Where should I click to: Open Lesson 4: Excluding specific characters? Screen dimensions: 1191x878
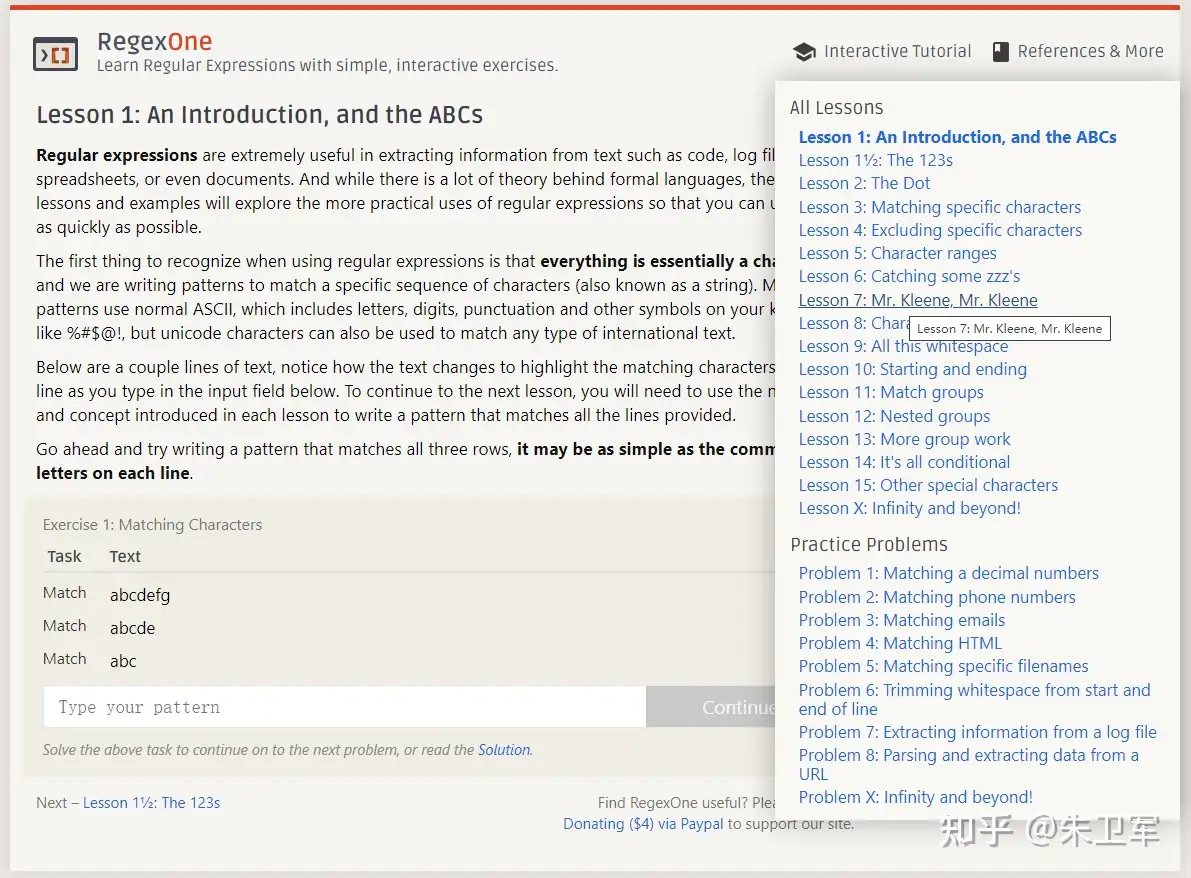click(940, 230)
